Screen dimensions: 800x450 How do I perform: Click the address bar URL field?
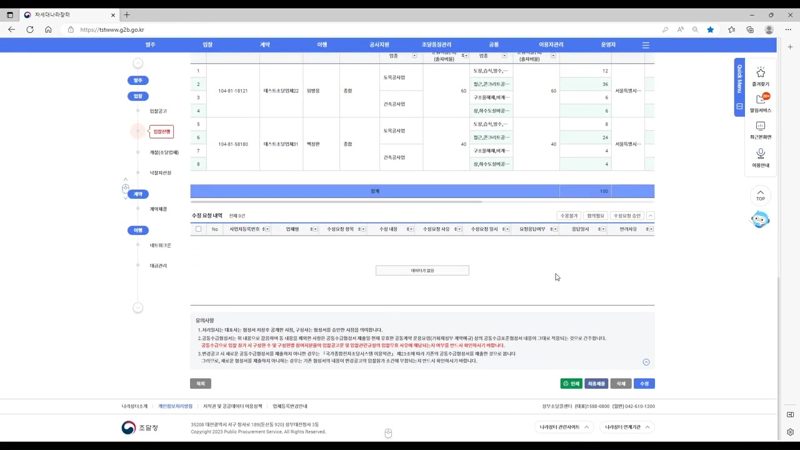357,30
